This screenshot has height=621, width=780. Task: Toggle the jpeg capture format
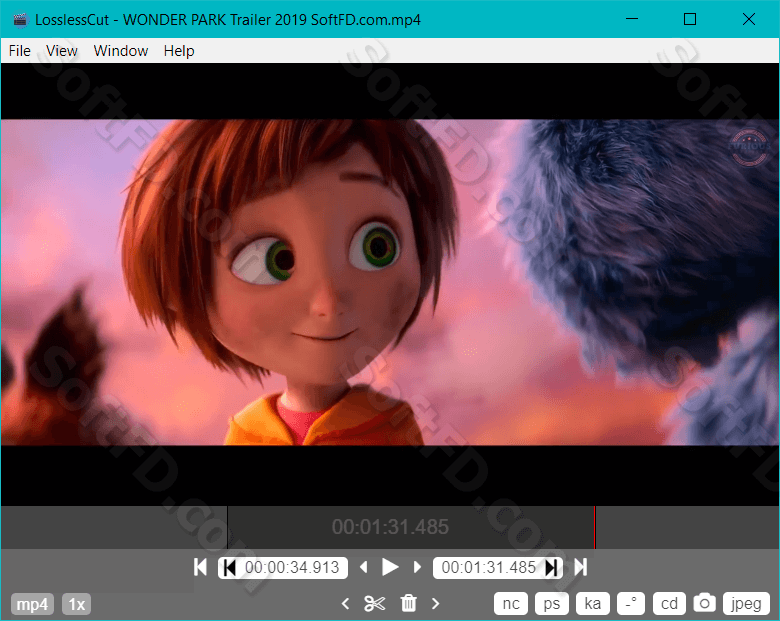click(x=746, y=604)
